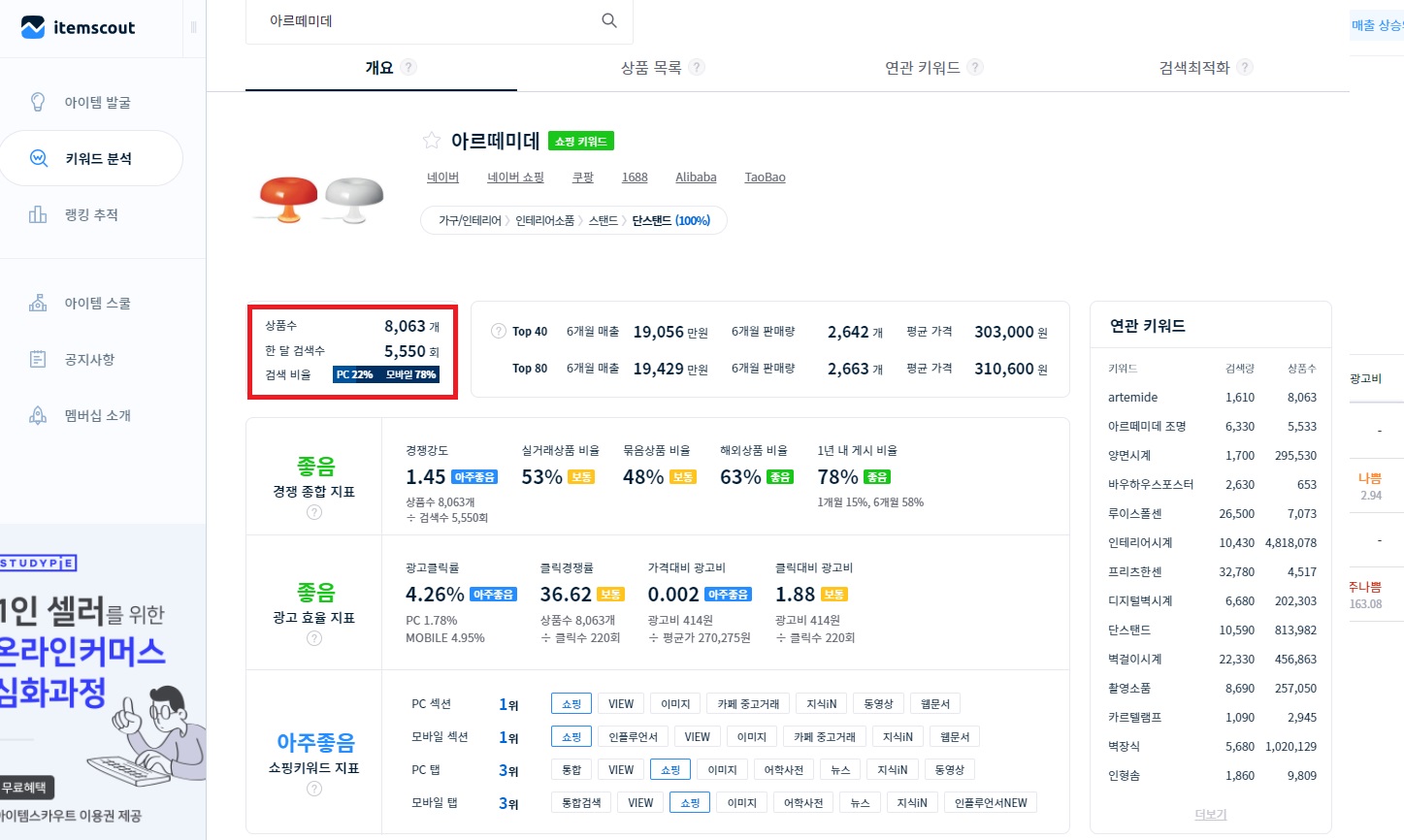Click the help icon next to 개요
This screenshot has width=1404, height=840.
[408, 67]
